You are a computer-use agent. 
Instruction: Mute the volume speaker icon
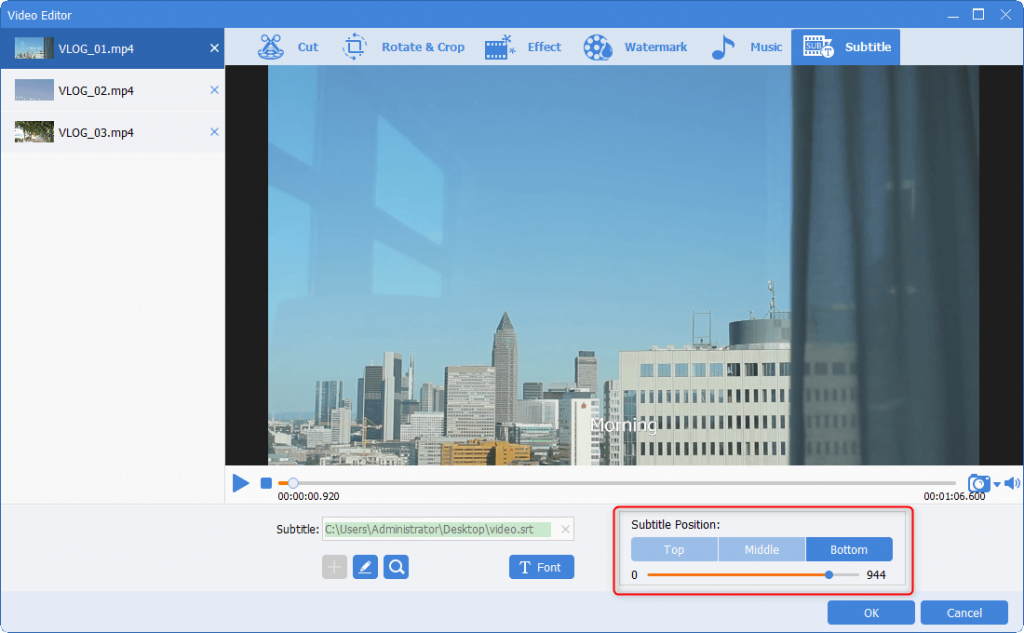(x=1010, y=484)
